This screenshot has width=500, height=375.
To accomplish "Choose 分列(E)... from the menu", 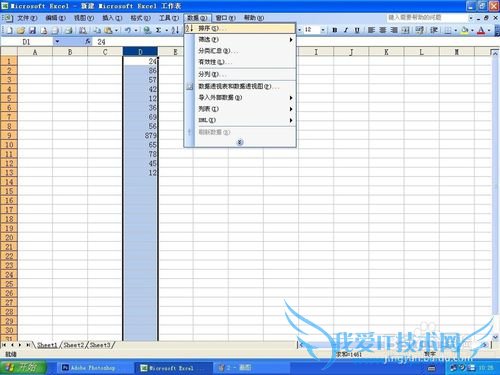I will pos(240,74).
